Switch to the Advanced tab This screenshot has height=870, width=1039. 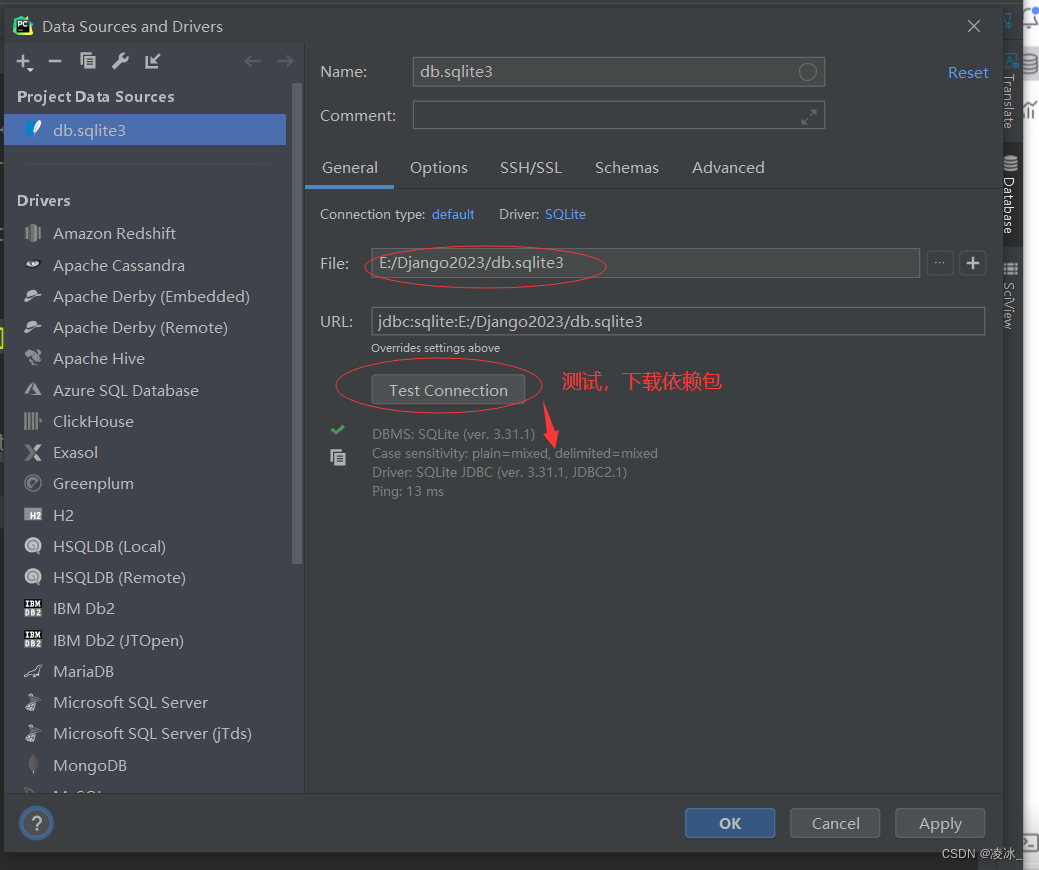point(728,168)
